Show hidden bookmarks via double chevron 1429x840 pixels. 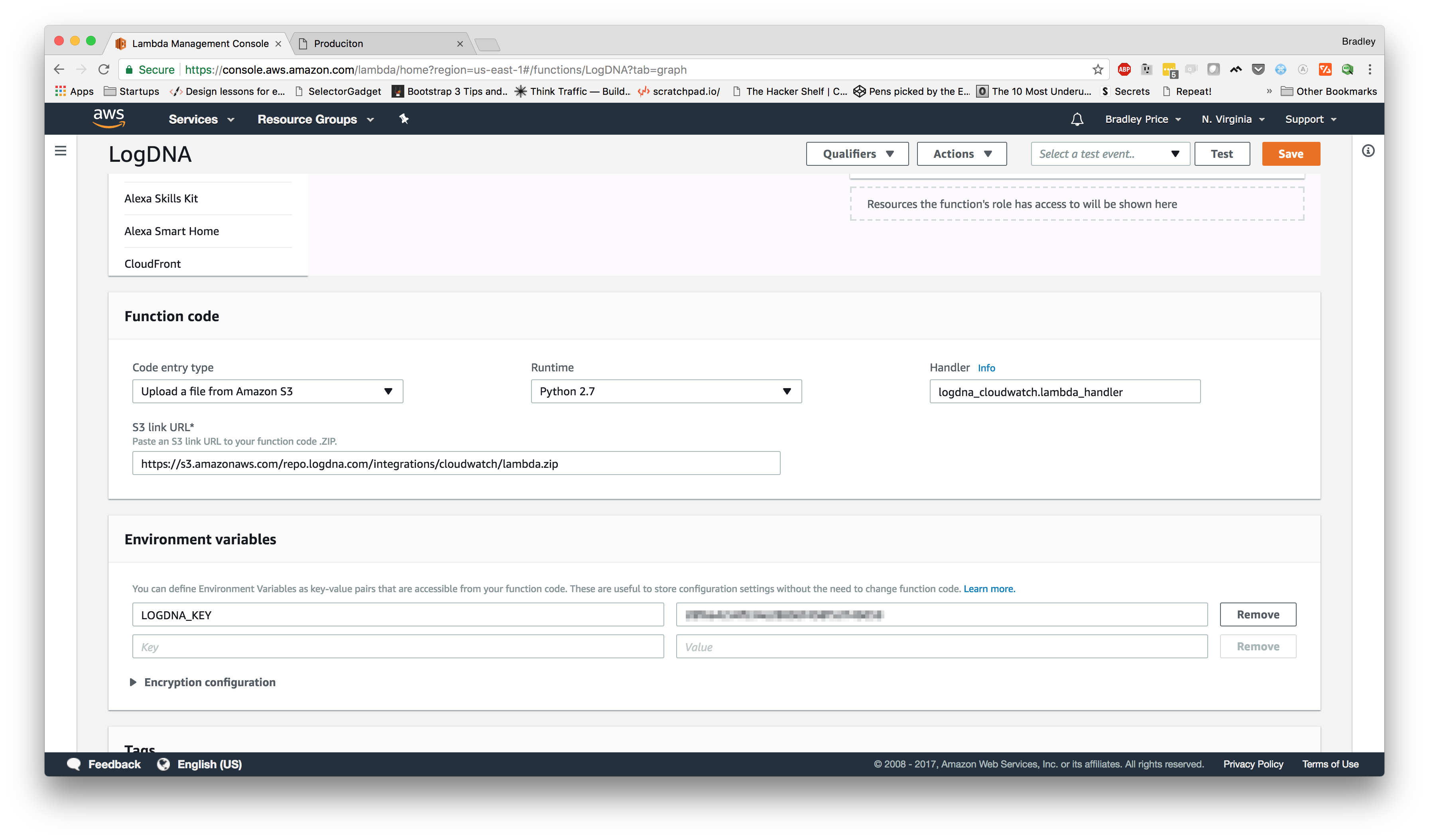(x=1269, y=91)
